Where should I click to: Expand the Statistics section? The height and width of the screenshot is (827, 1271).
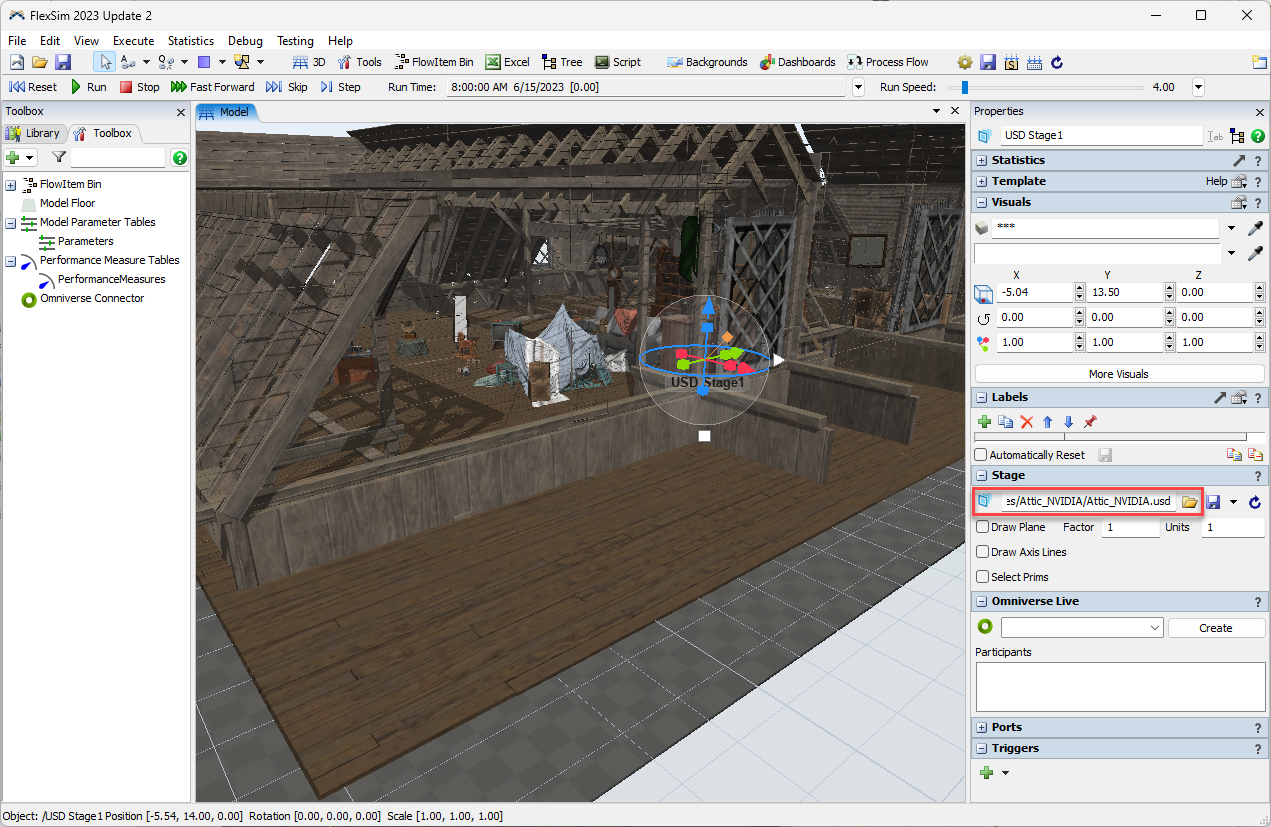click(x=982, y=160)
